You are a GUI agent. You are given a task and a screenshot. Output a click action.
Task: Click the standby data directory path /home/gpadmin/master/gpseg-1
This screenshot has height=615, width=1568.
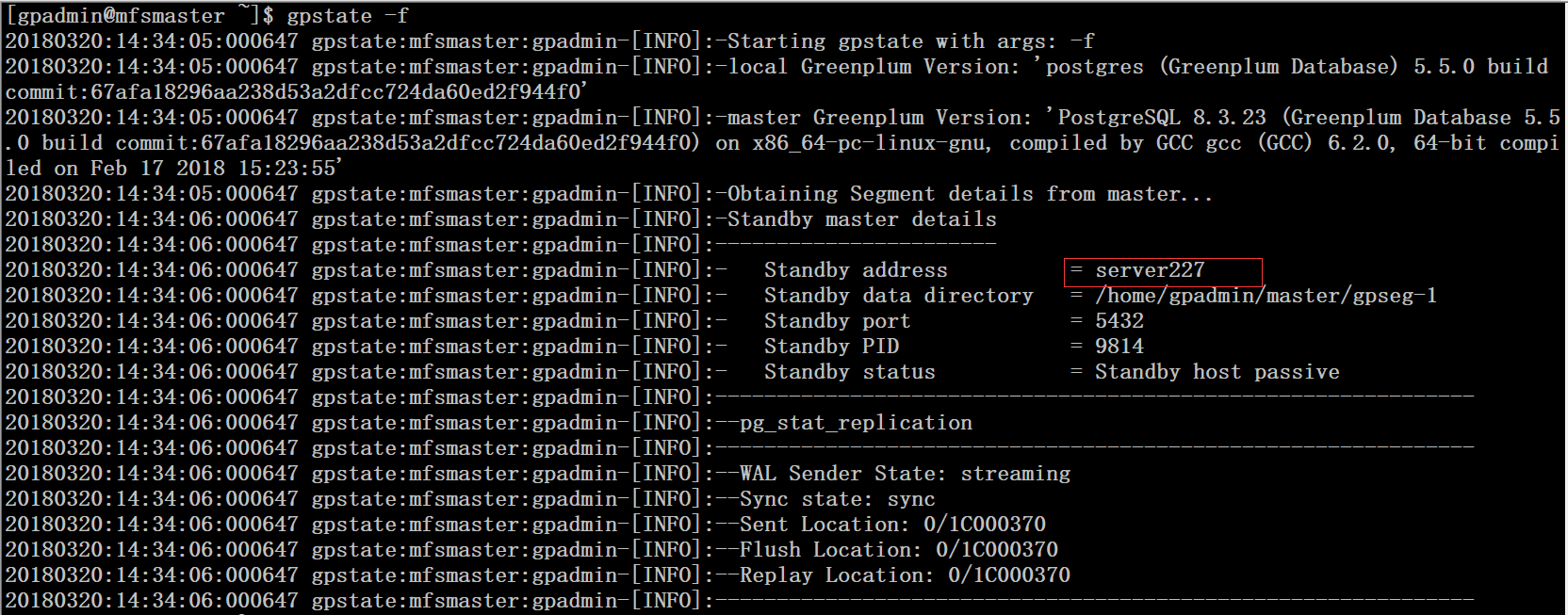[x=1266, y=296]
